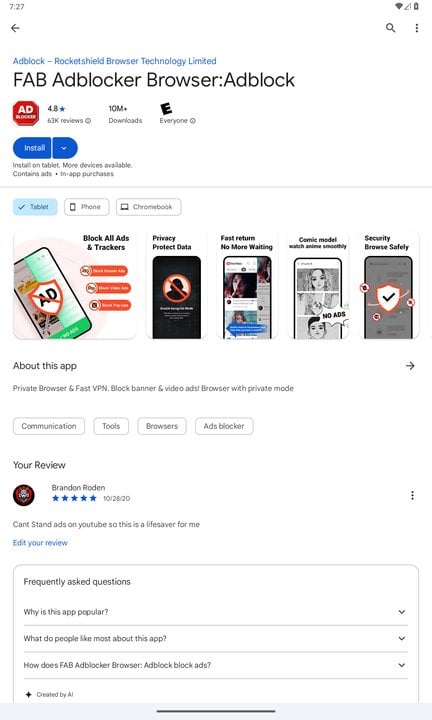Tap the info icon beside 63K reviews
Screen dimensions: 432x720
88,121
